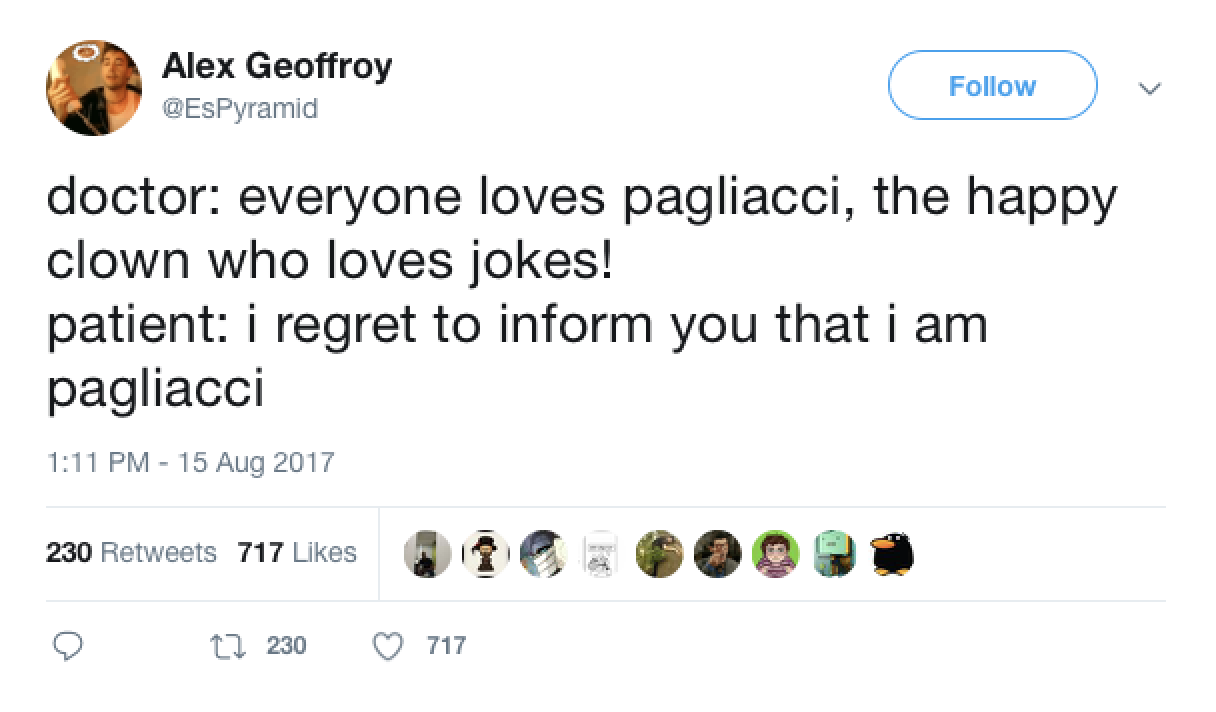Image resolution: width=1216 pixels, height=712 pixels.
Task: Click the 230 Retweets count link
Action: [x=131, y=552]
